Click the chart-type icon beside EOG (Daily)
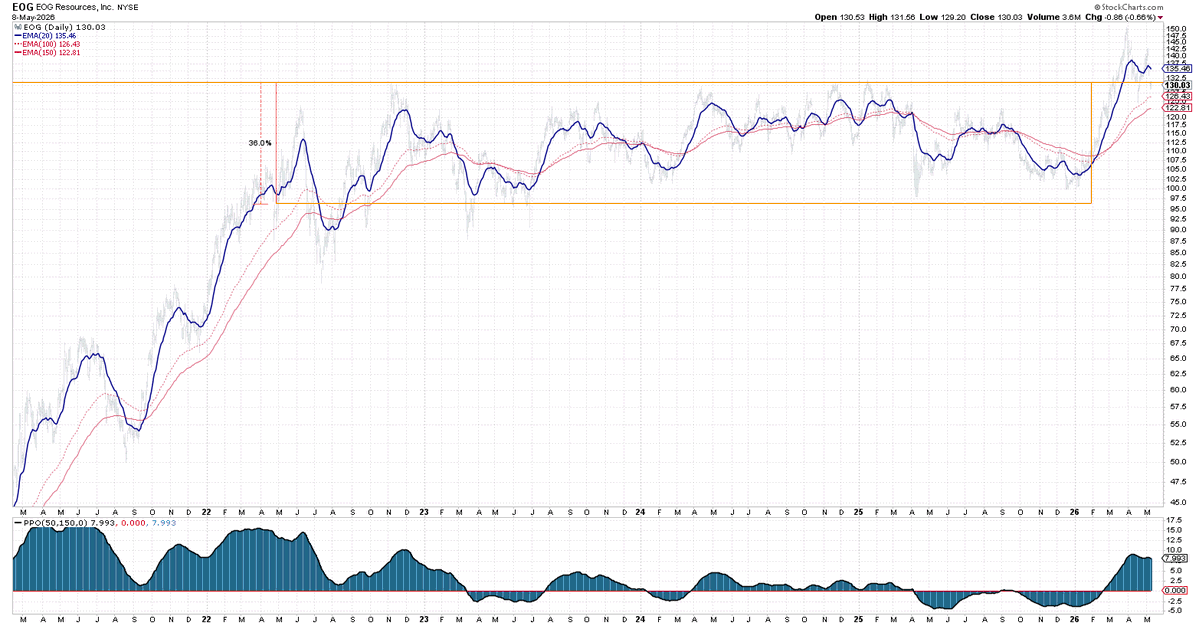This screenshot has height=626, width=1199. (x=18, y=27)
